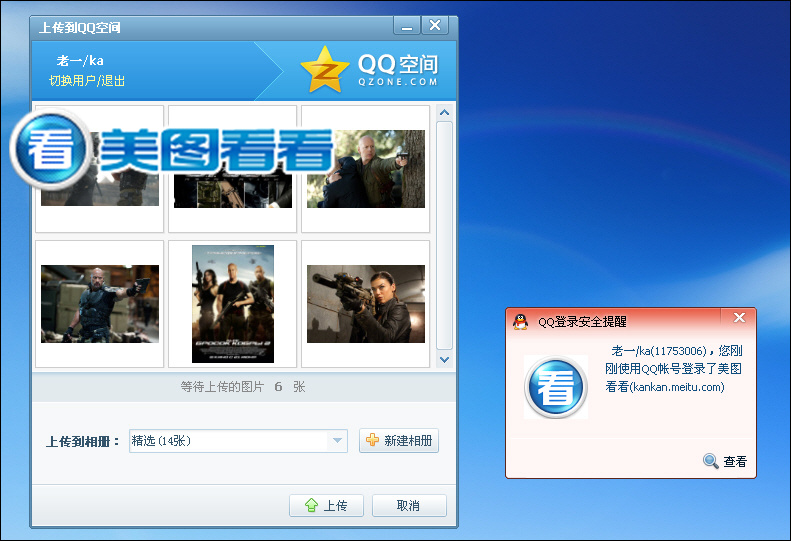Close the 上传到QQ空间 window
The height and width of the screenshot is (541, 791).
[x=435, y=25]
